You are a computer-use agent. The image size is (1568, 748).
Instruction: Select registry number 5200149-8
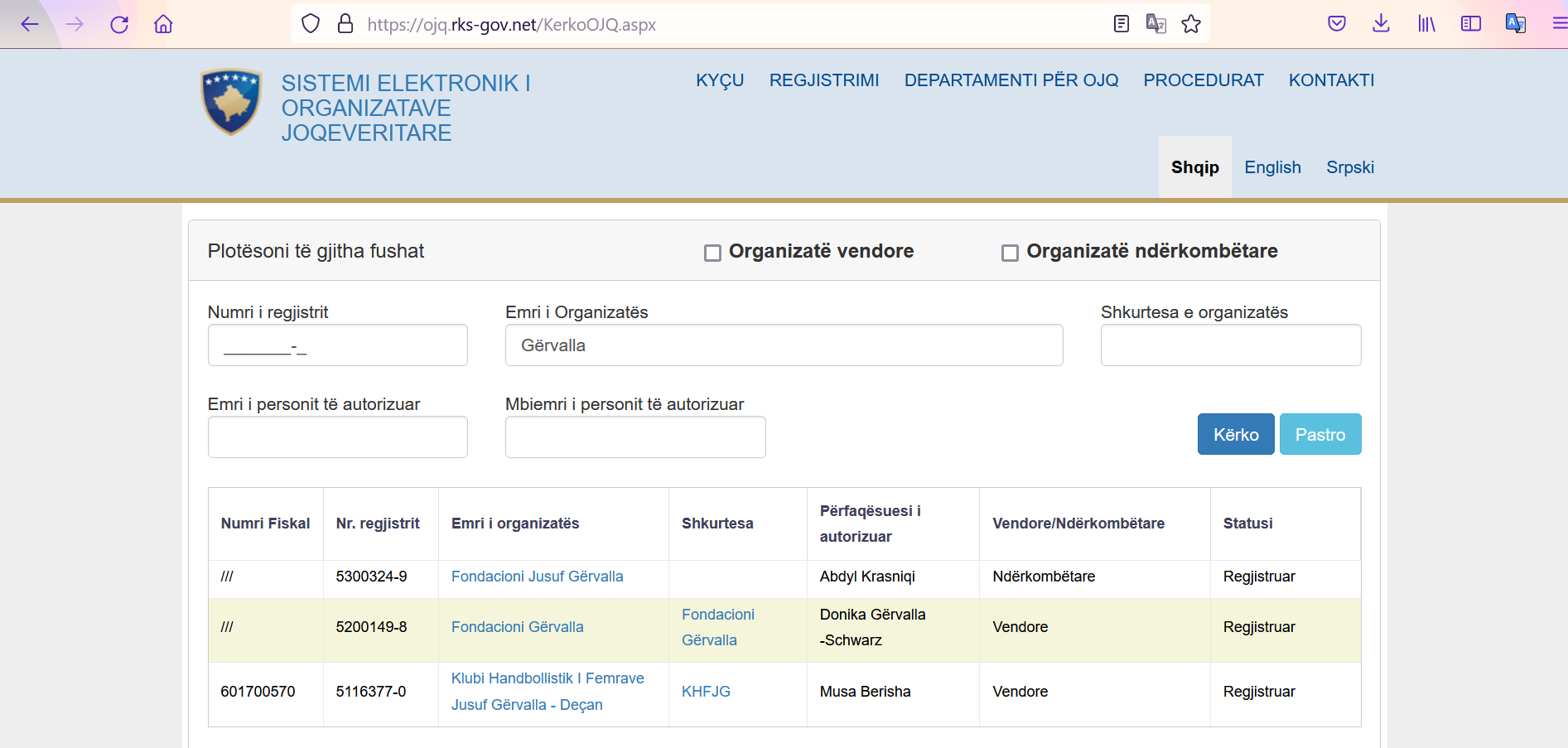point(371,627)
